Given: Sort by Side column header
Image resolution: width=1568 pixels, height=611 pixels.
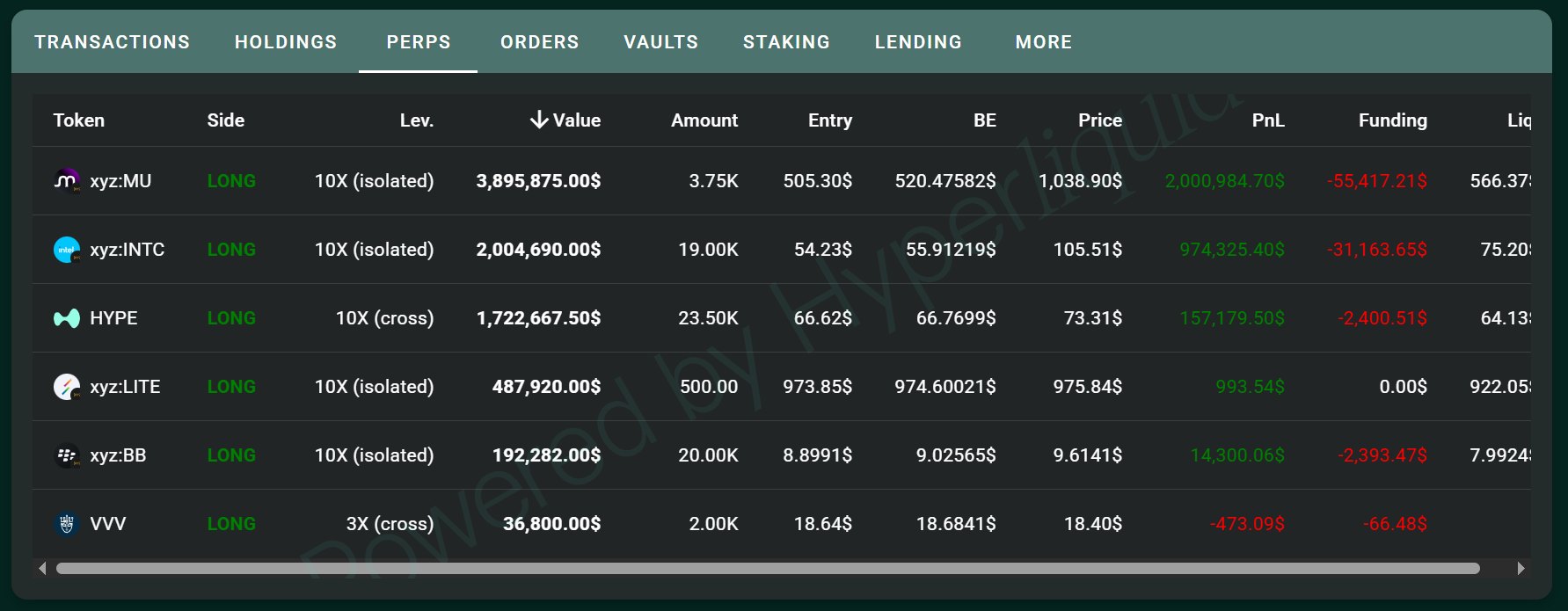Looking at the screenshot, I should (226, 120).
